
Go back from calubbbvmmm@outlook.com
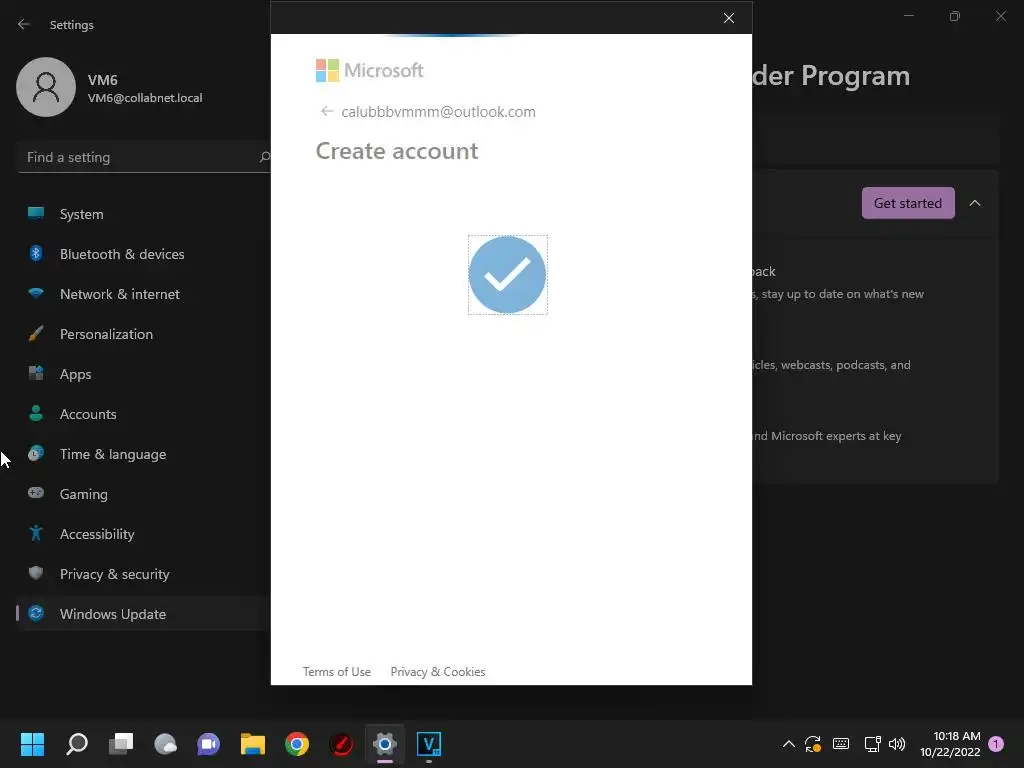(327, 111)
